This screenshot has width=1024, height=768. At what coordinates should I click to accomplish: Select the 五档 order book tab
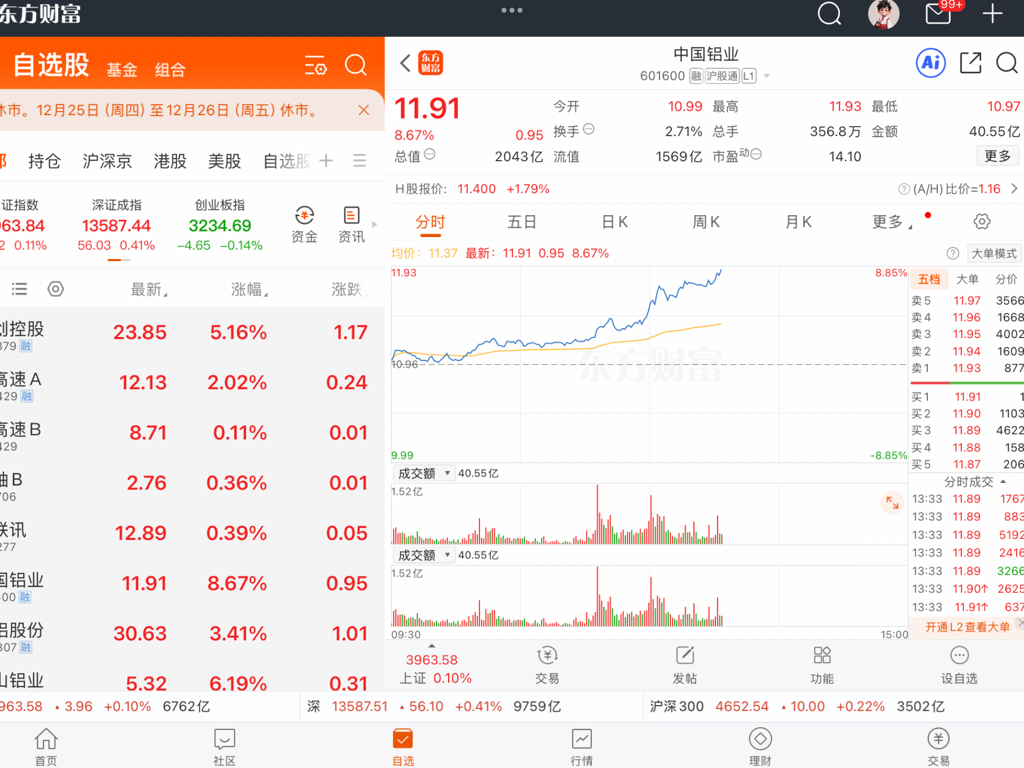click(929, 280)
